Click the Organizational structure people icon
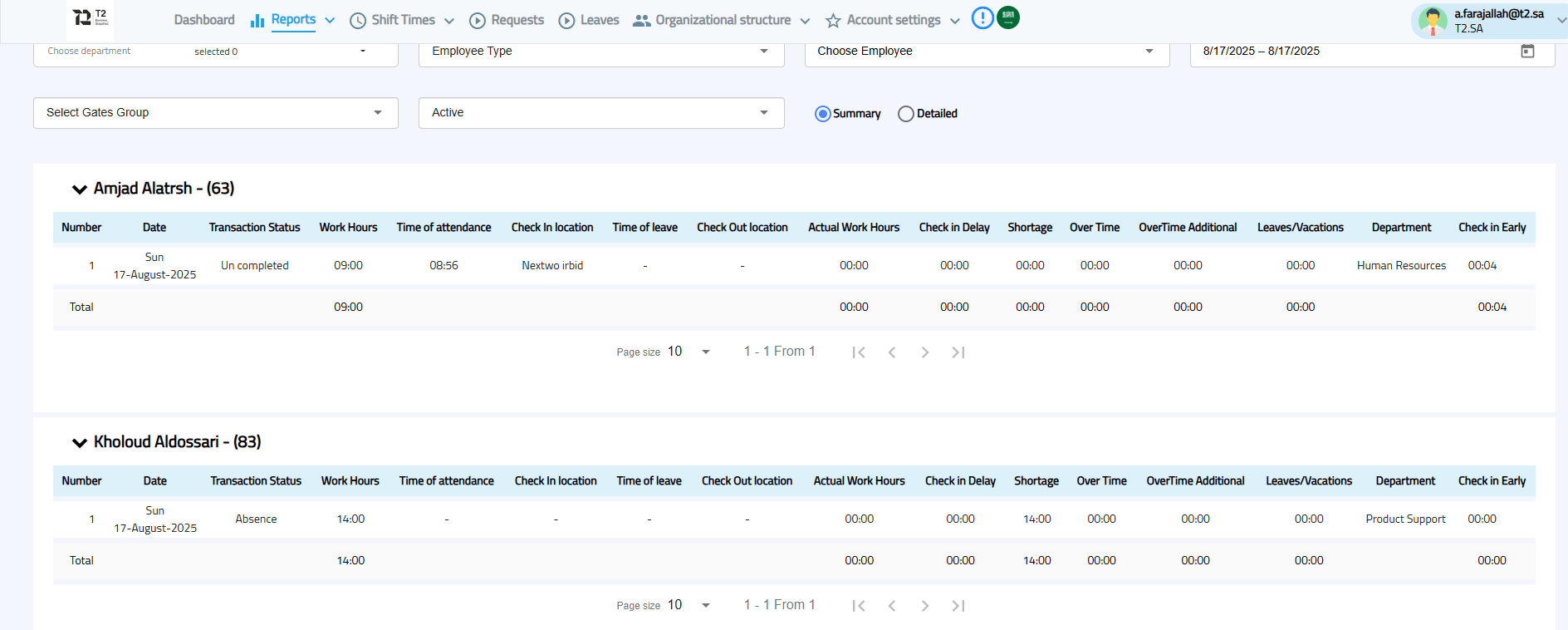1568x630 pixels. pyautogui.click(x=641, y=21)
